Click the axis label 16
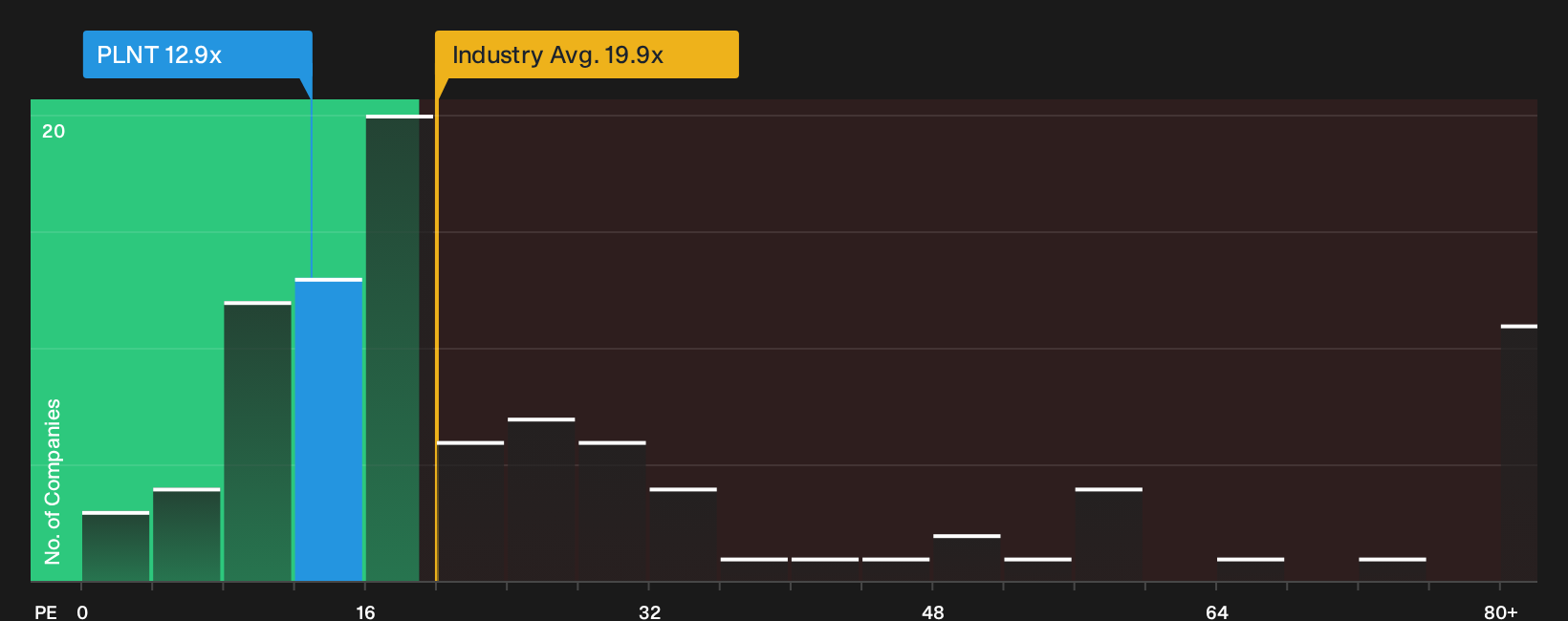 click(x=365, y=611)
